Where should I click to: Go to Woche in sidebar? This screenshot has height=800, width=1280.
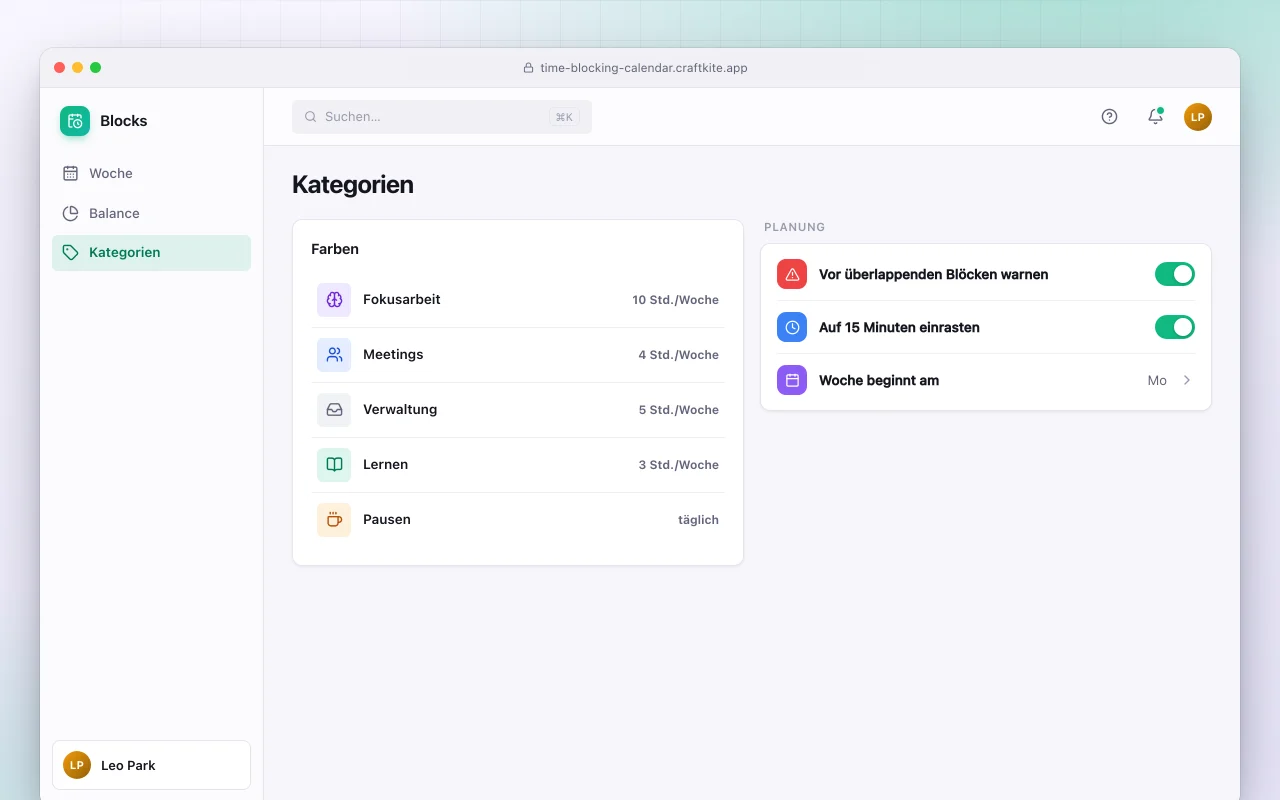(x=151, y=173)
